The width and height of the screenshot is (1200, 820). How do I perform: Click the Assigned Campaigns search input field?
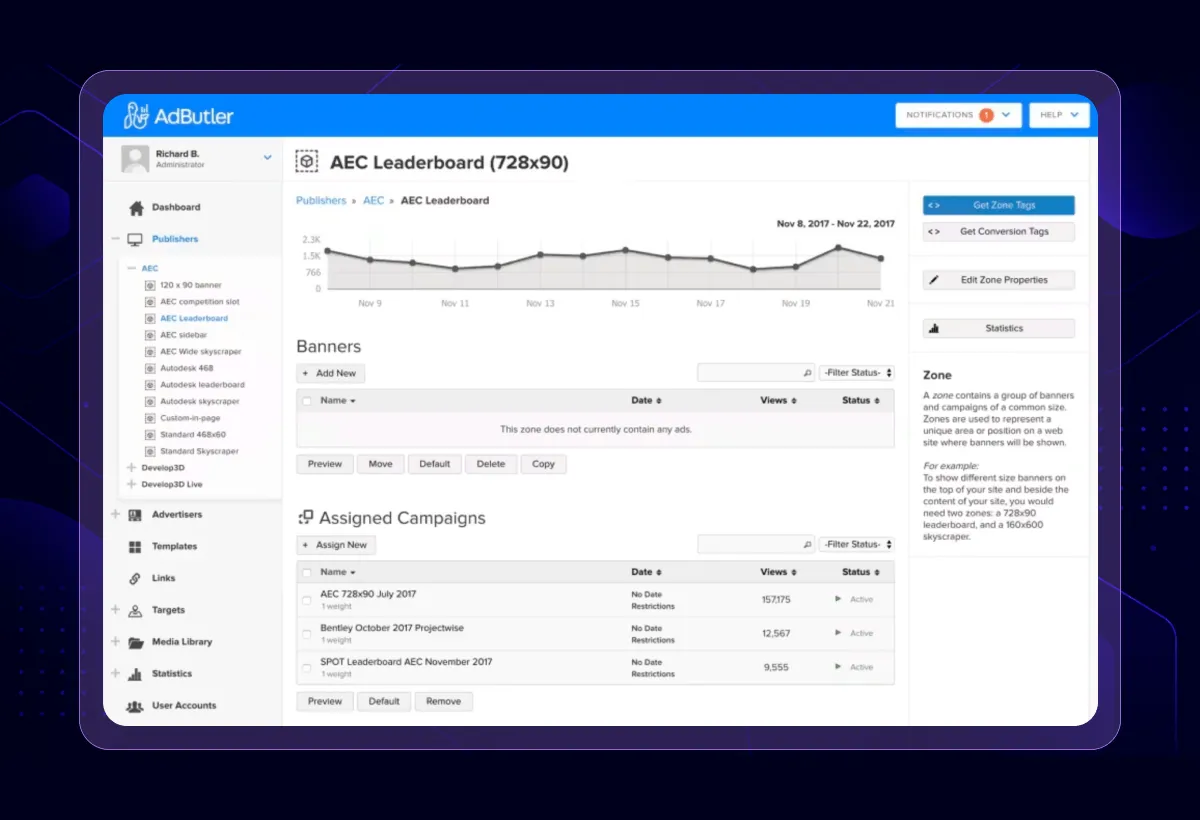[x=756, y=545]
